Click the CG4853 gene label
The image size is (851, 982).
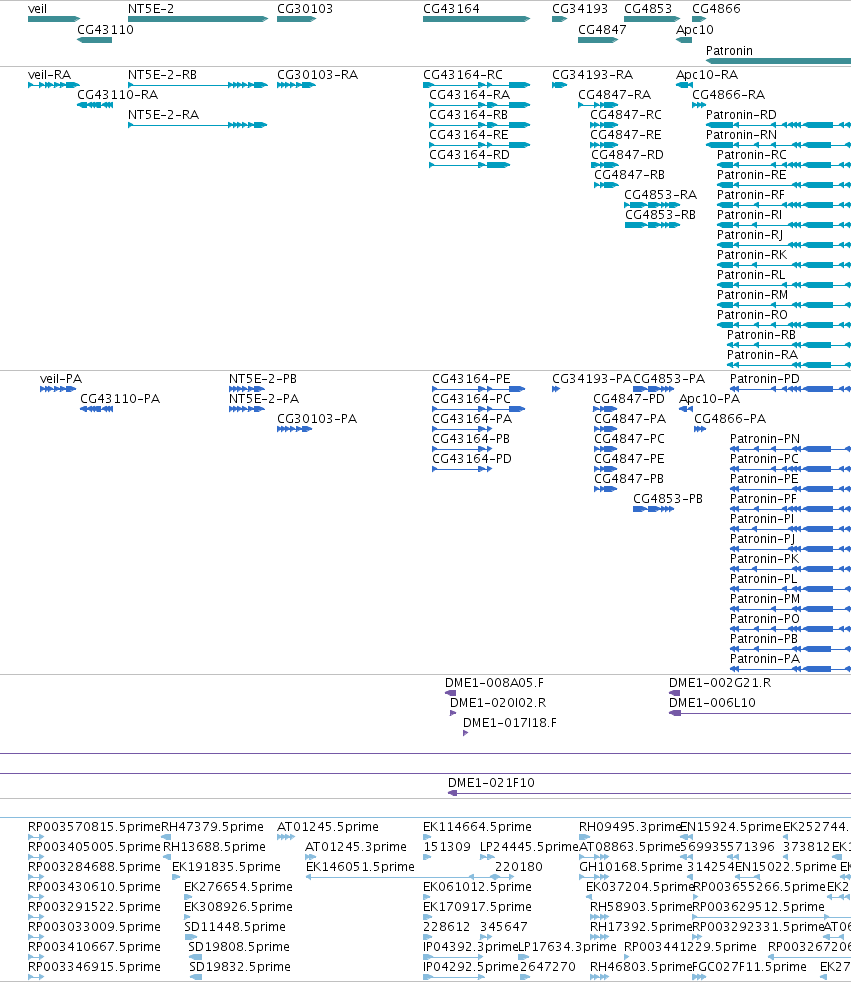coord(648,9)
